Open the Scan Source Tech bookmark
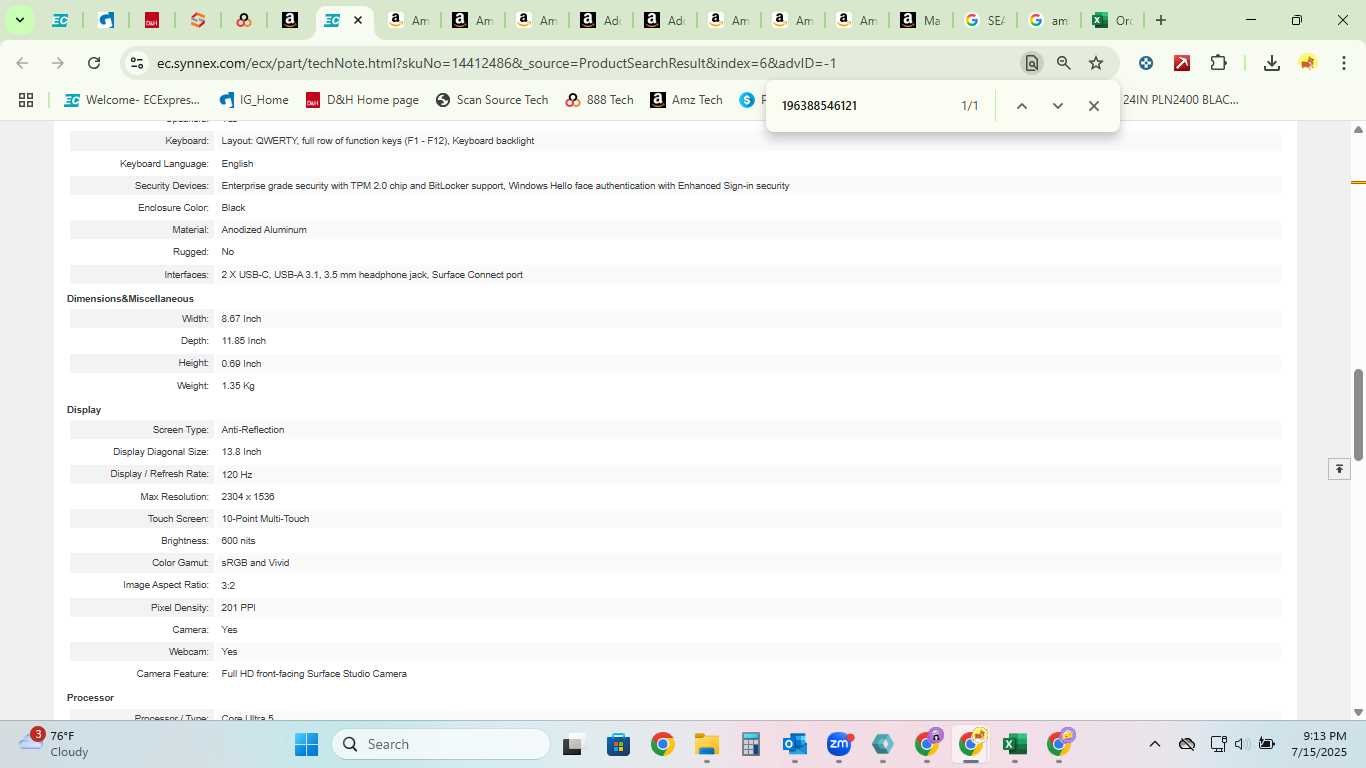 point(492,100)
